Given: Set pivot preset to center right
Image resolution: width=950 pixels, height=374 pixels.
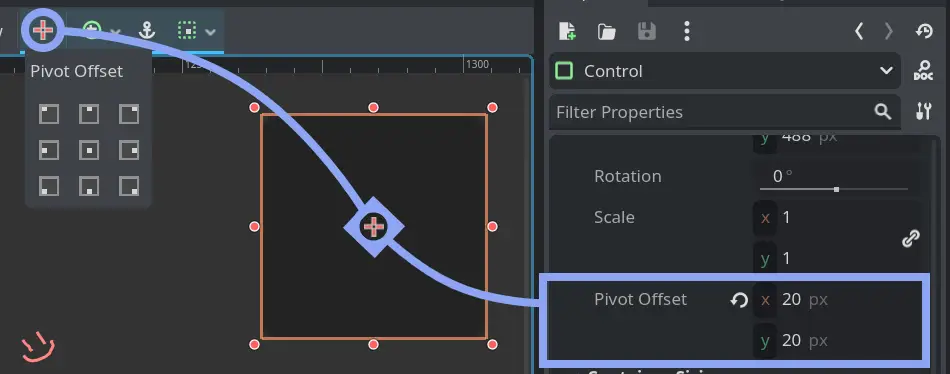Looking at the screenshot, I should (x=129, y=150).
